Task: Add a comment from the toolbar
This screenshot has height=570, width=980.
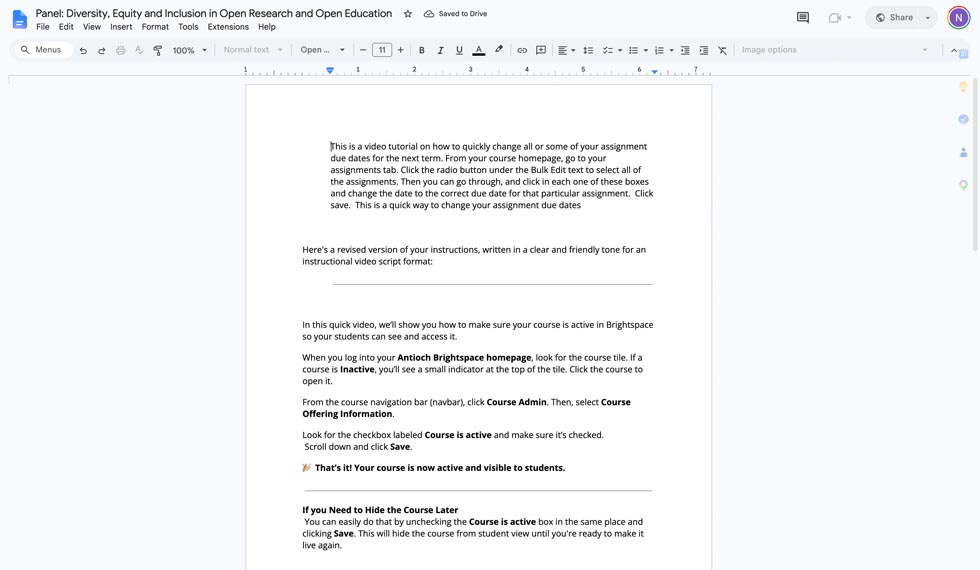Action: [541, 50]
